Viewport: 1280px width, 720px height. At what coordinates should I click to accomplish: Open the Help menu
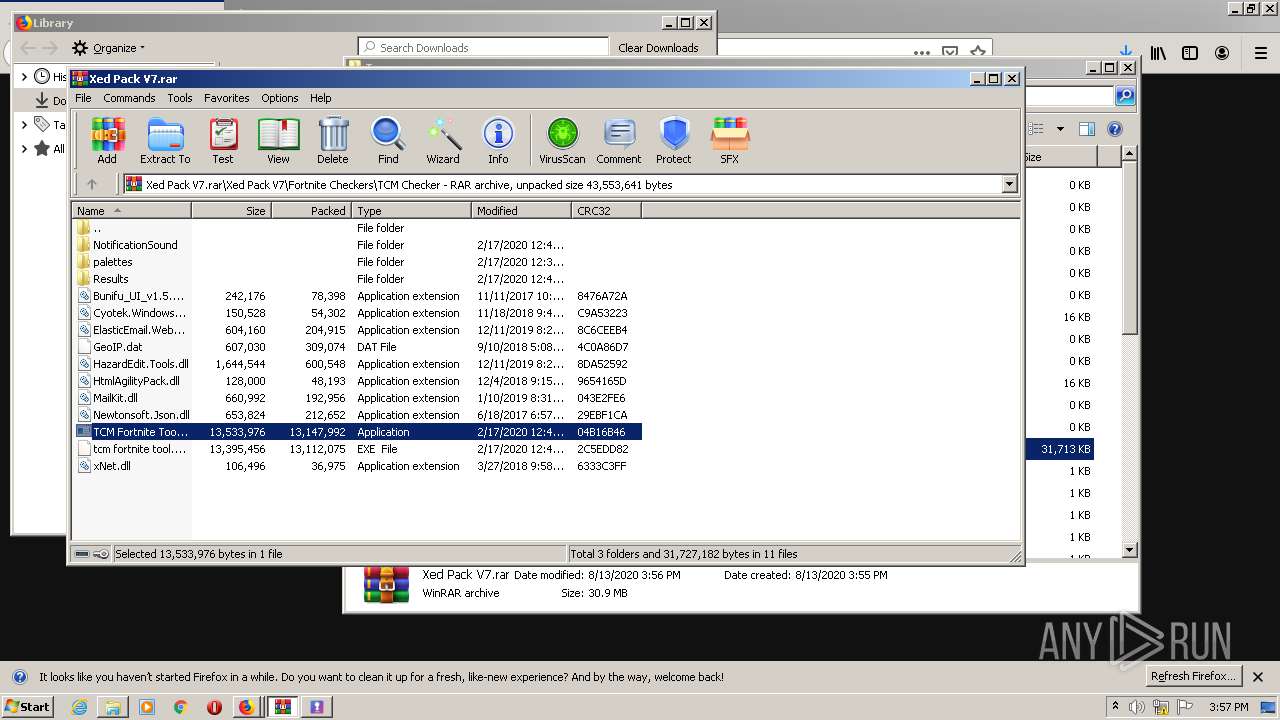(320, 98)
